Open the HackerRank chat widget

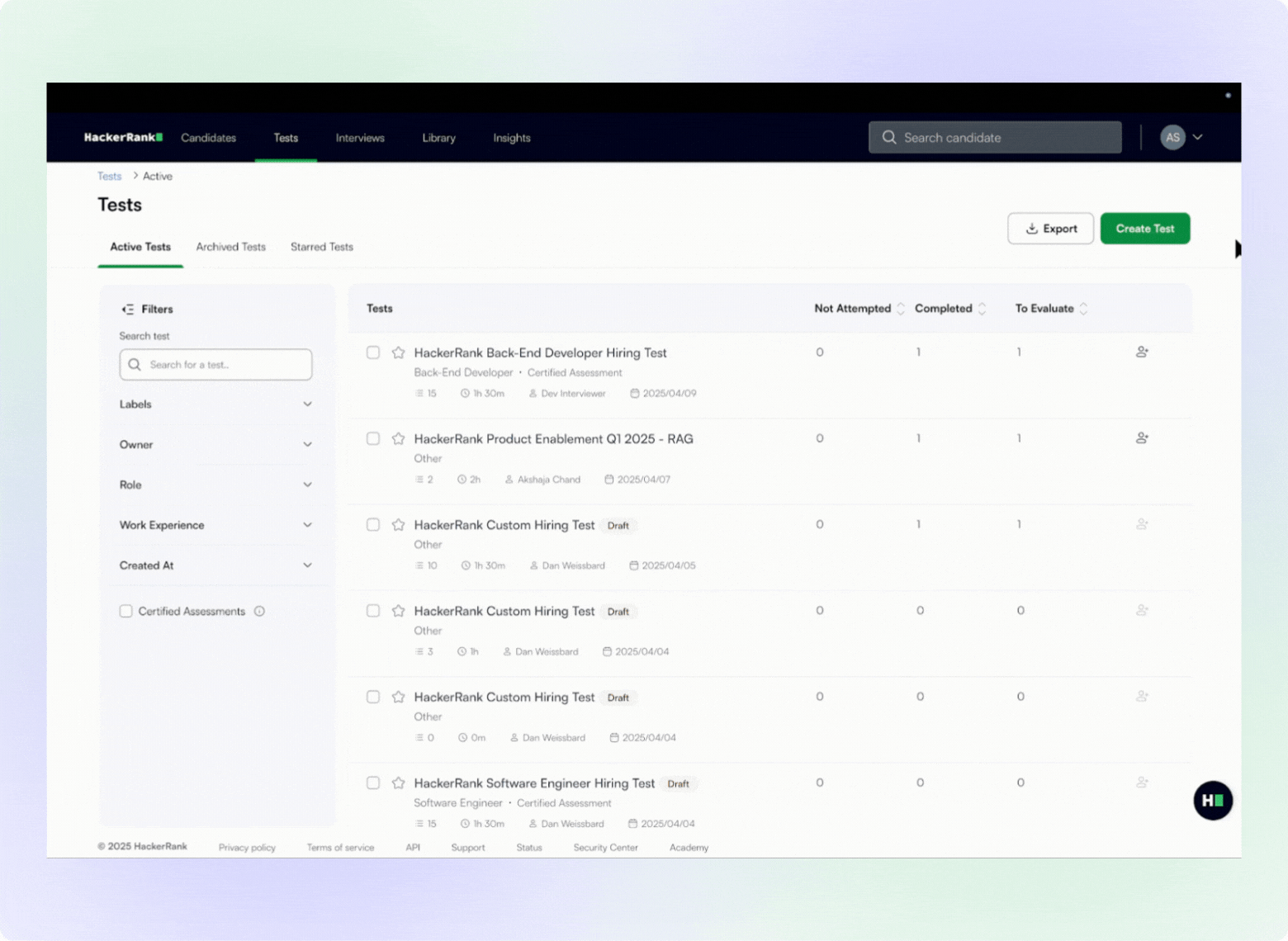[1213, 800]
